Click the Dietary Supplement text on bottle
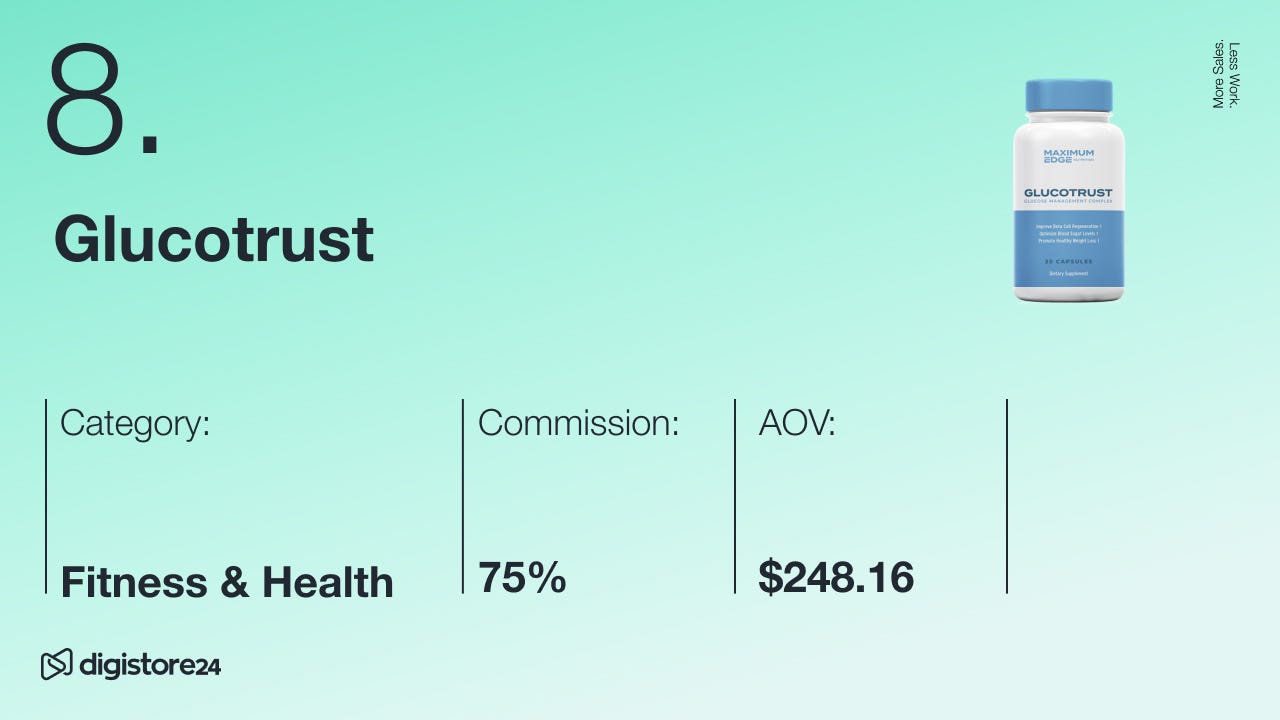The width and height of the screenshot is (1280, 720). pos(1068,273)
